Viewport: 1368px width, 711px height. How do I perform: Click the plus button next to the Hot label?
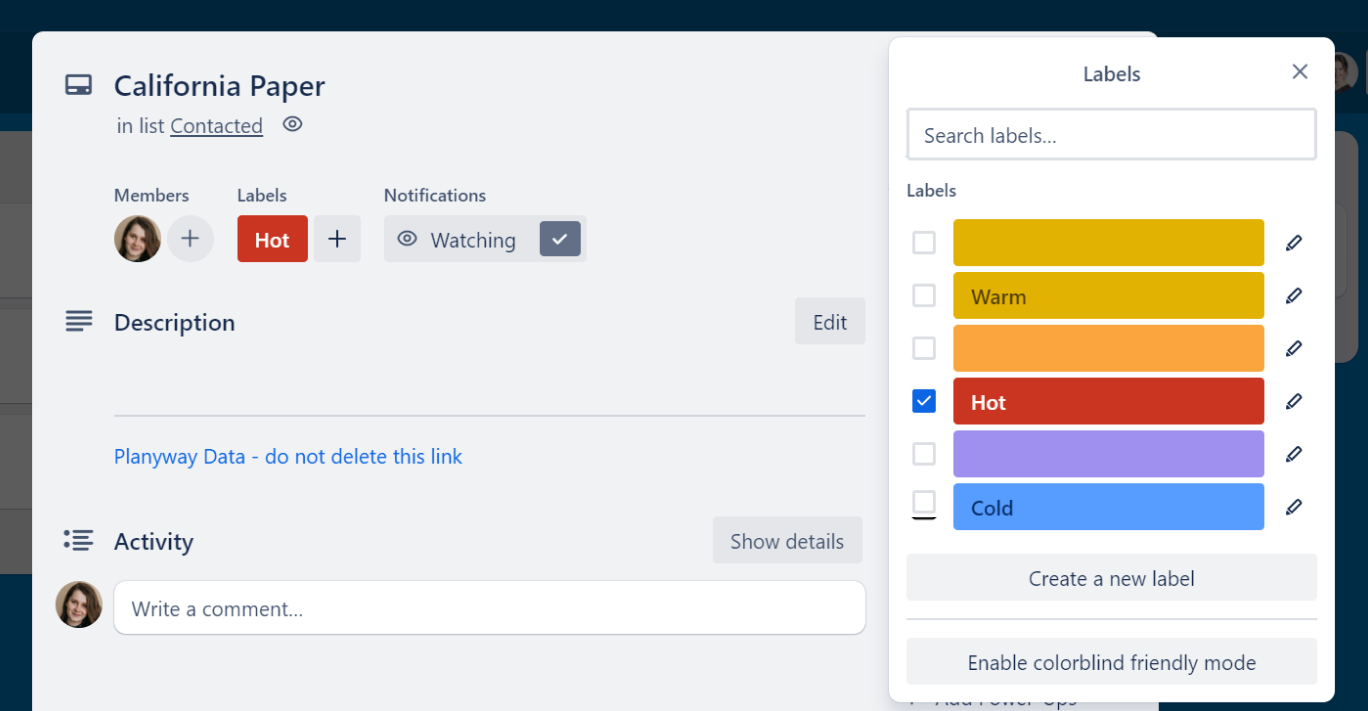coord(337,240)
